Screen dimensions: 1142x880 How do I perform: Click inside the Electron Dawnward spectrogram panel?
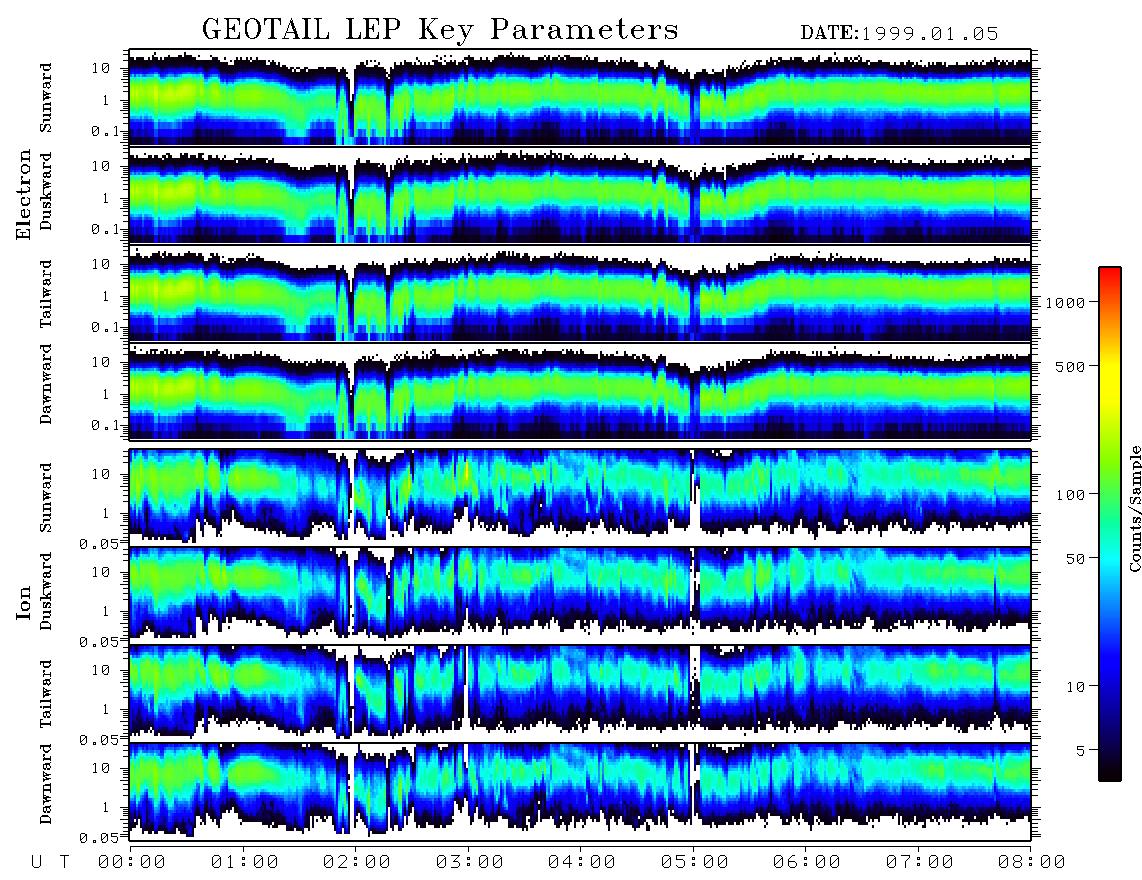pos(580,391)
